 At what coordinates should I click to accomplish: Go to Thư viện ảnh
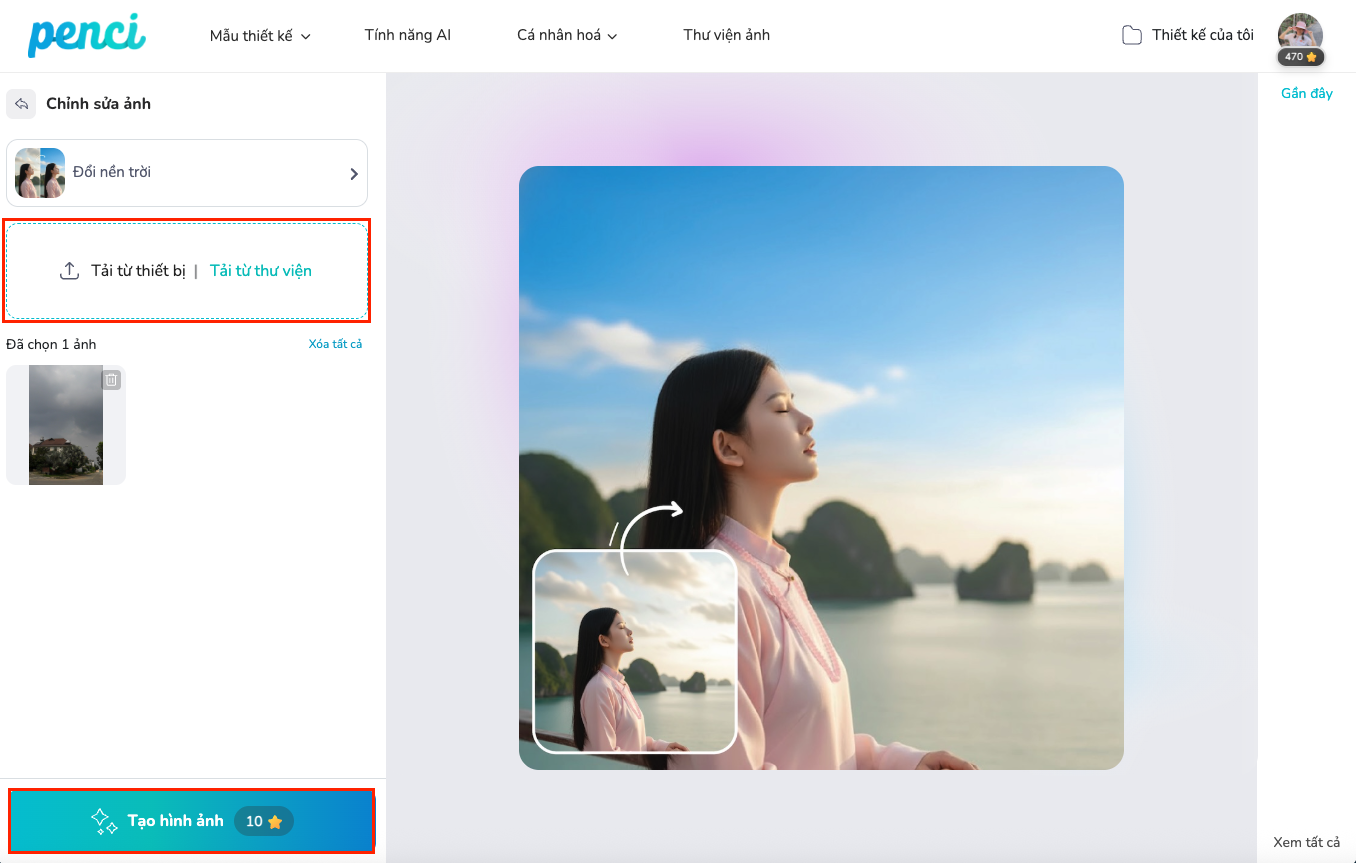(726, 35)
